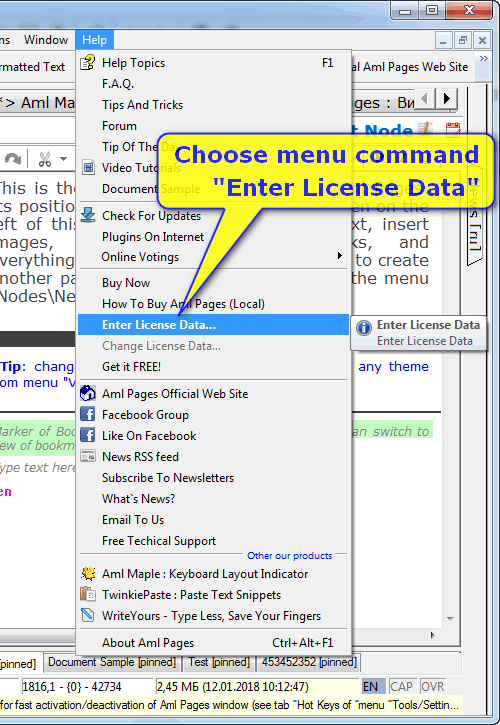Click the right tab-scroll arrow
This screenshot has height=725, width=500.
[447, 98]
